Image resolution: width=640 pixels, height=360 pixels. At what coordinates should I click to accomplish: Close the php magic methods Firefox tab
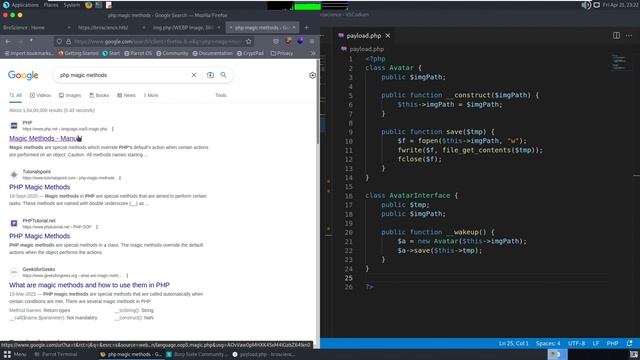tap(294, 27)
